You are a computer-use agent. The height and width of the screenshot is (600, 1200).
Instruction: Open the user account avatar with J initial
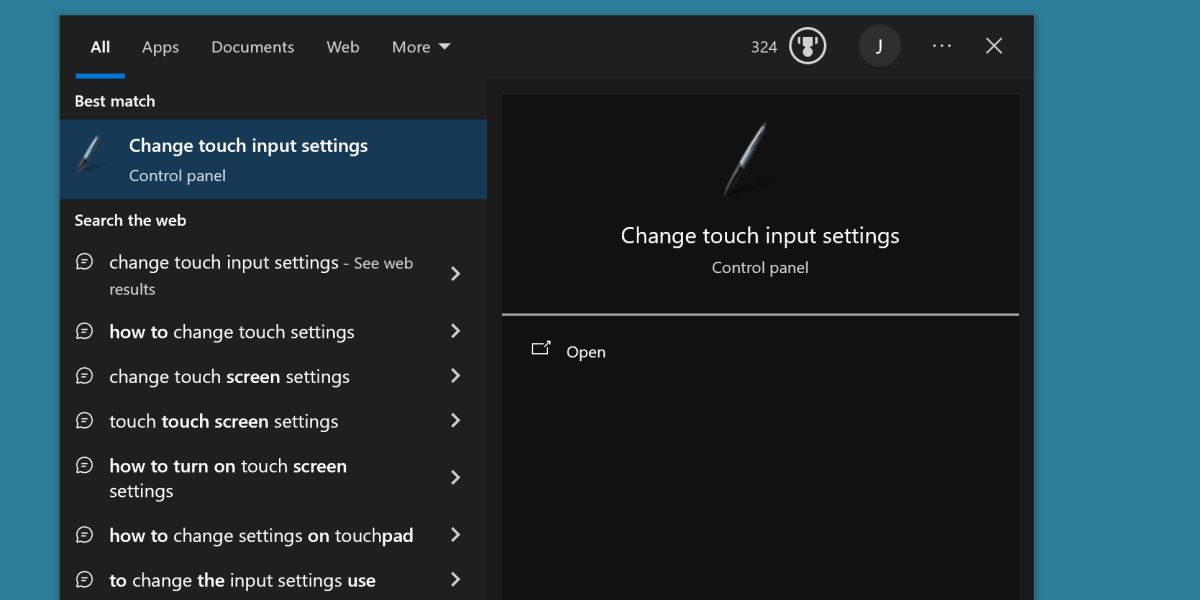(x=879, y=45)
